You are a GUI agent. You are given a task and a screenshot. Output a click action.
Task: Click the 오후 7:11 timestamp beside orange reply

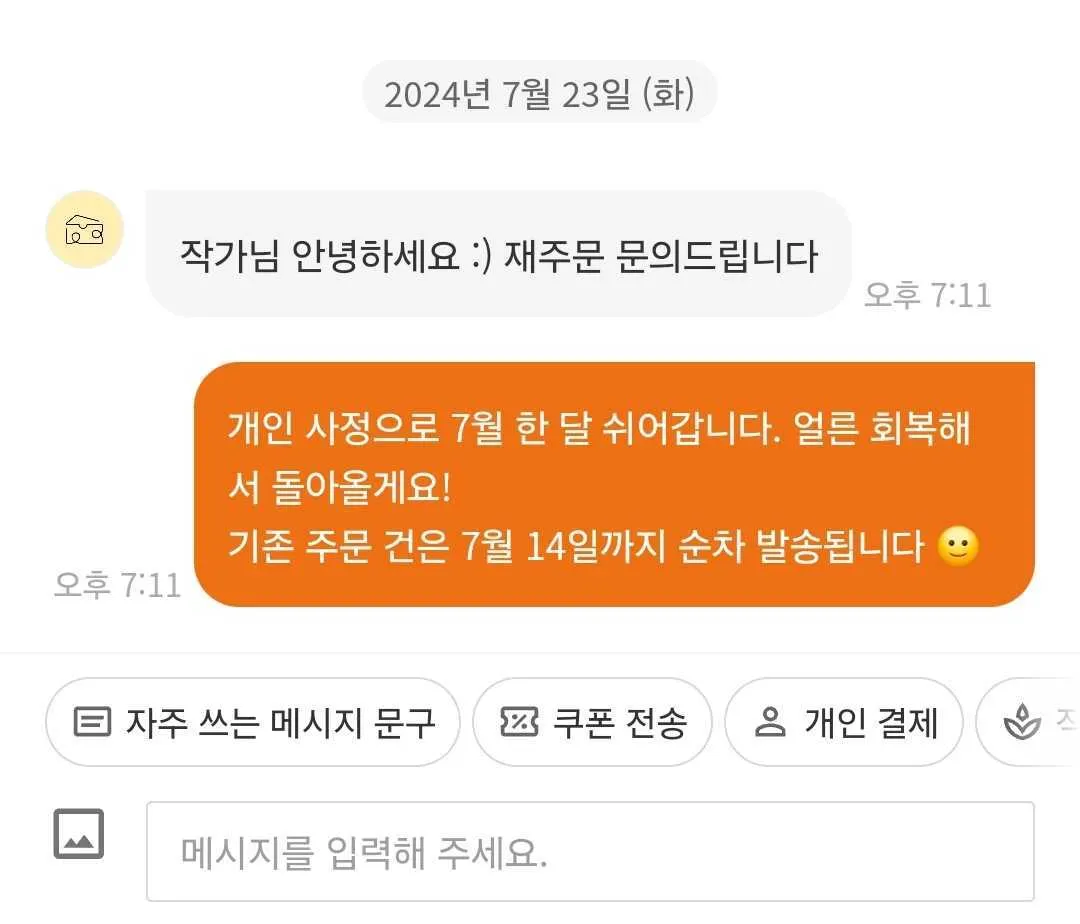point(117,585)
